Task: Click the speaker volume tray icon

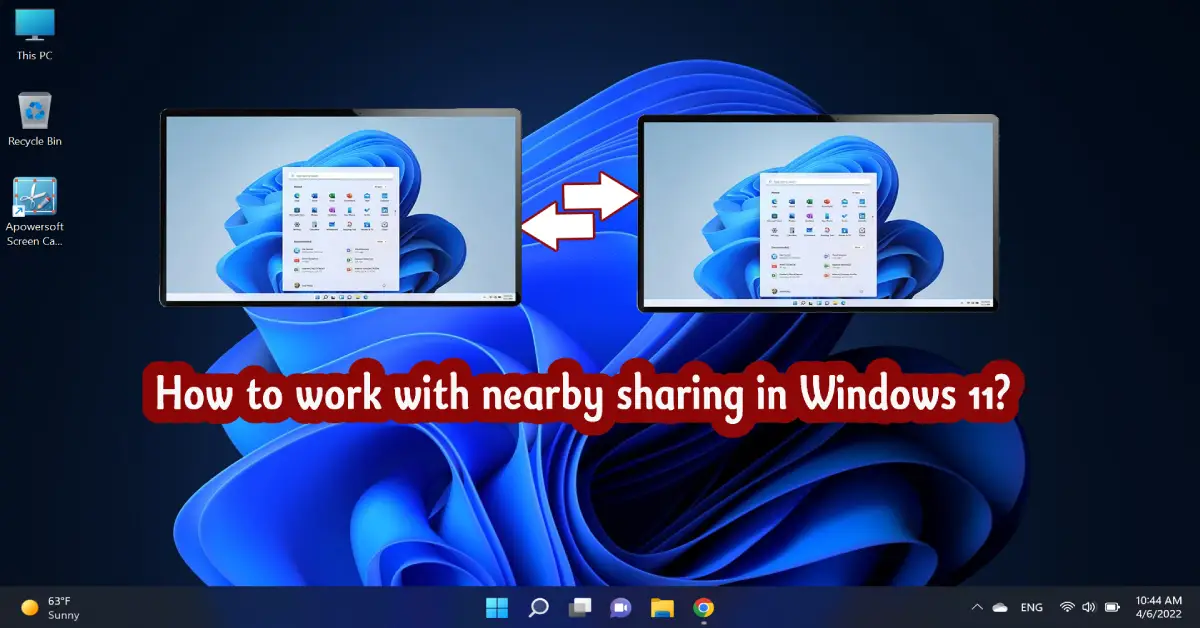Action: 1089,607
